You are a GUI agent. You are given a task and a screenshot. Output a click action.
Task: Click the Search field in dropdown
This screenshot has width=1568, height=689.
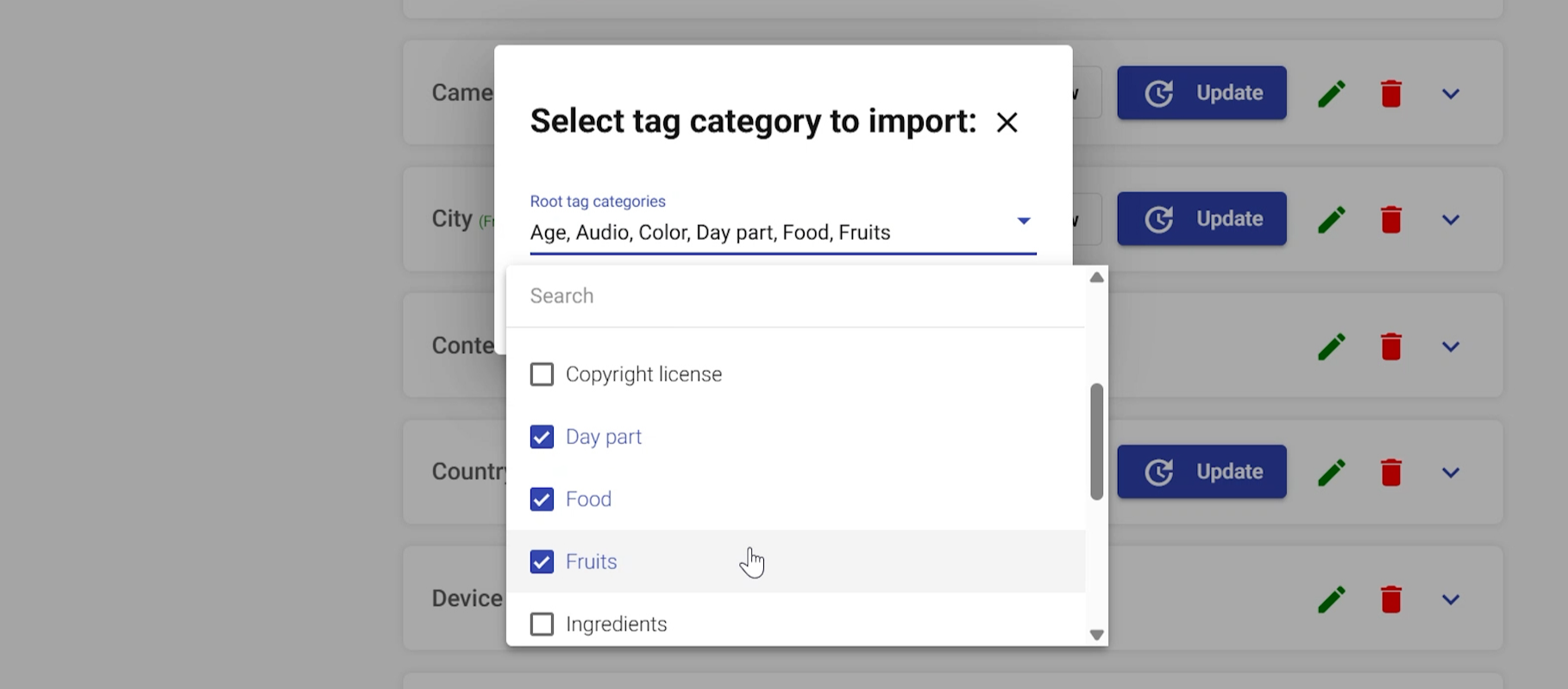[x=793, y=297]
